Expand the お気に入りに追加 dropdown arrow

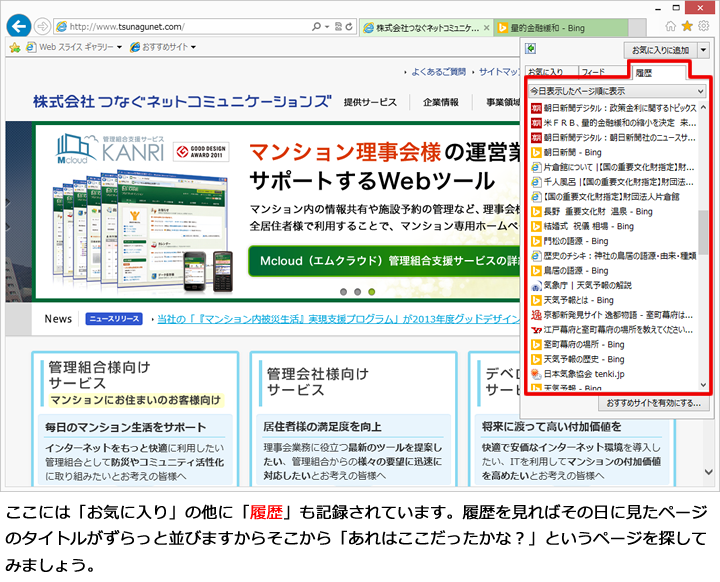(703, 50)
